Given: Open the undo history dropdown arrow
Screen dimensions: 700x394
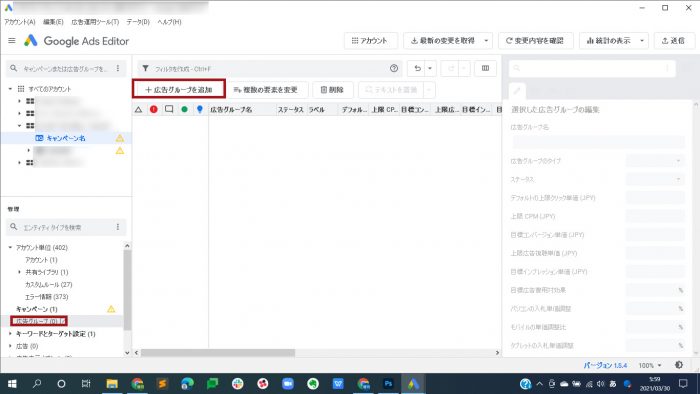Looking at the screenshot, I should [430, 68].
